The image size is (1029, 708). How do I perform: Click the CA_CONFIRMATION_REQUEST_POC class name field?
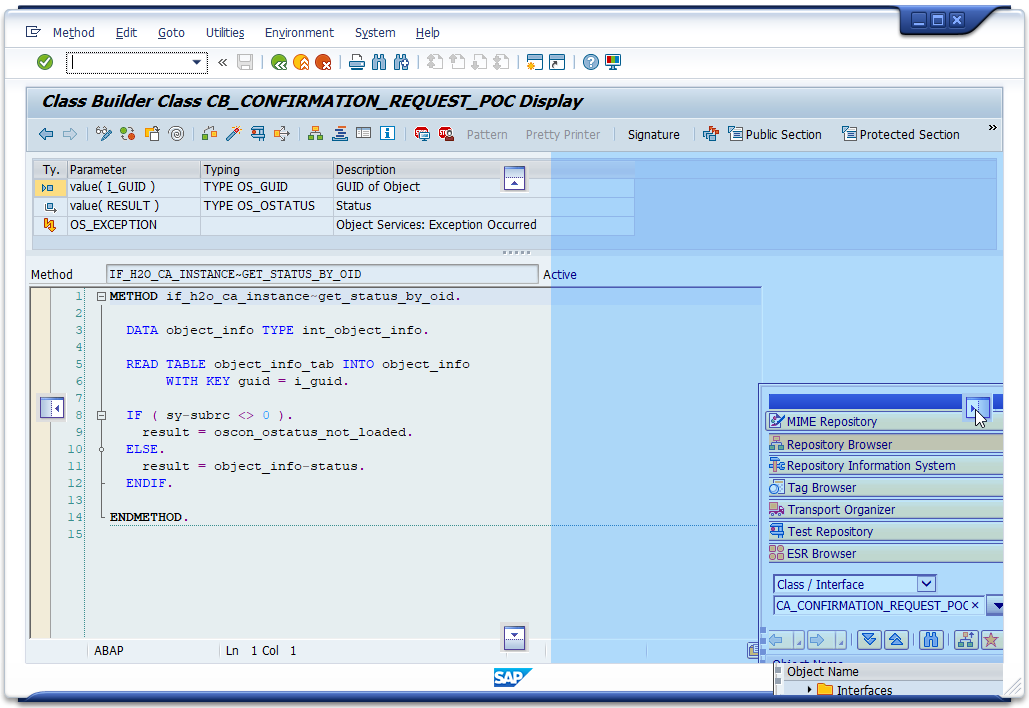point(879,606)
